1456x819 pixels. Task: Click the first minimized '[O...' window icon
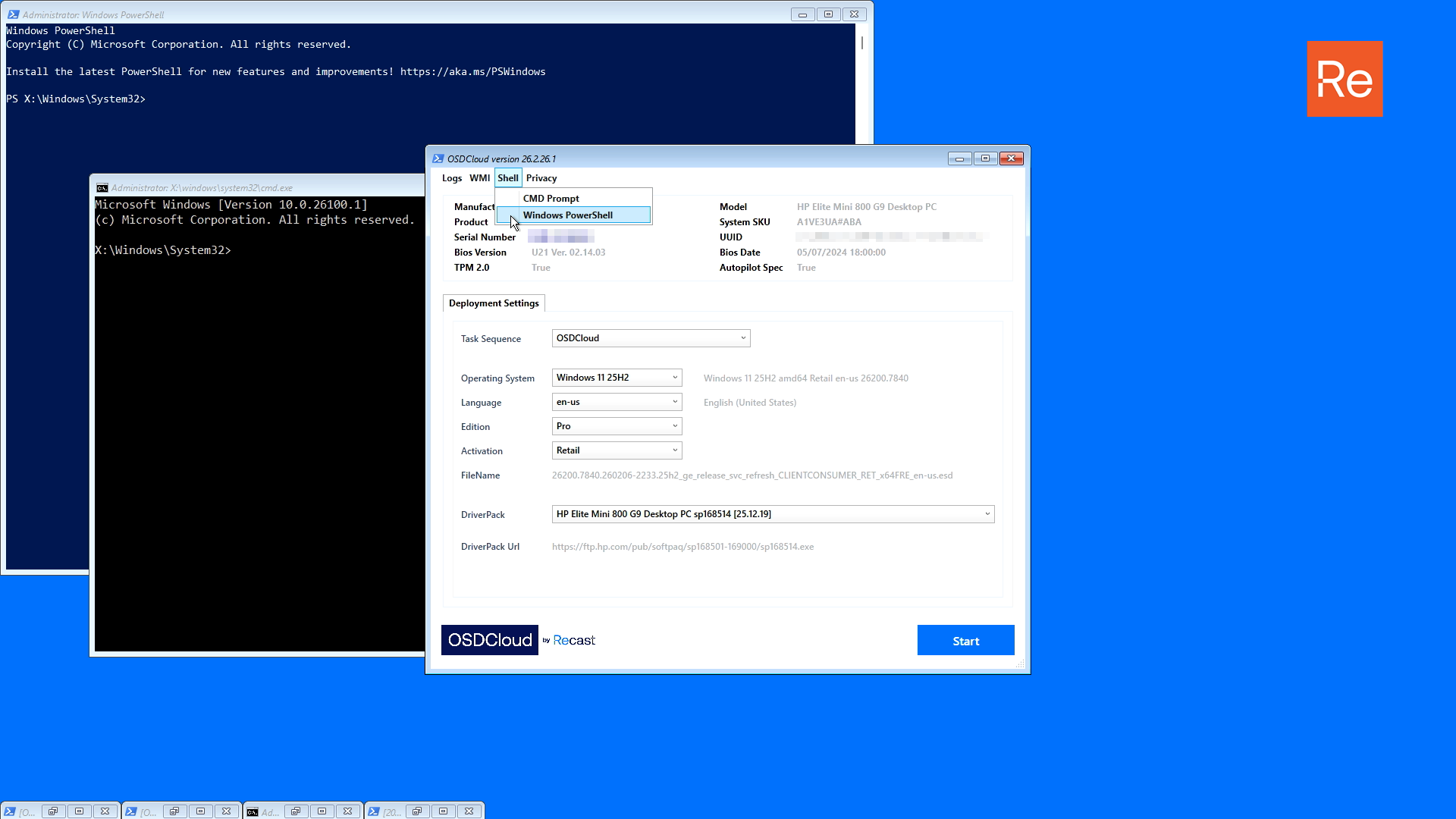pos(11,811)
